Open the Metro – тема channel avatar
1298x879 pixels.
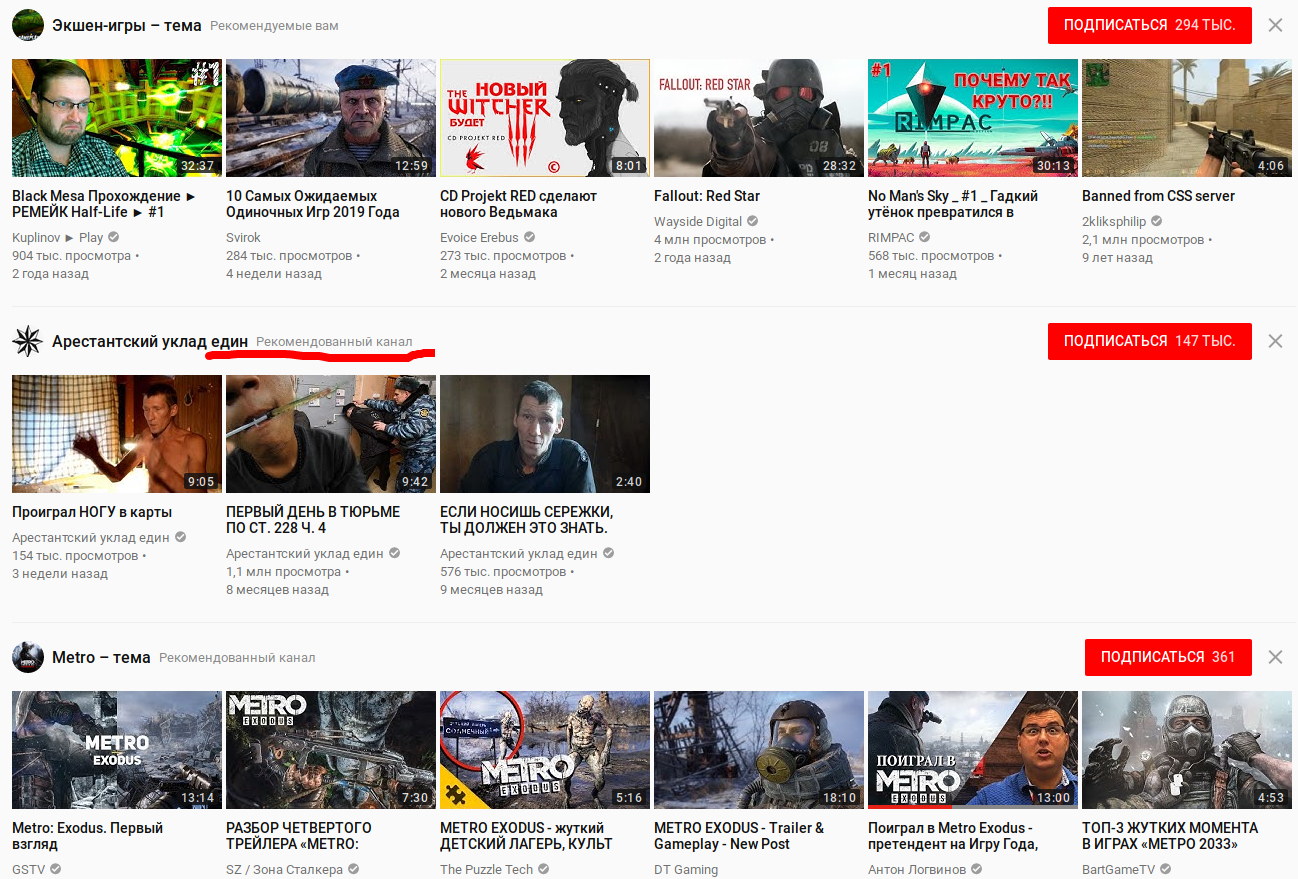tap(28, 657)
